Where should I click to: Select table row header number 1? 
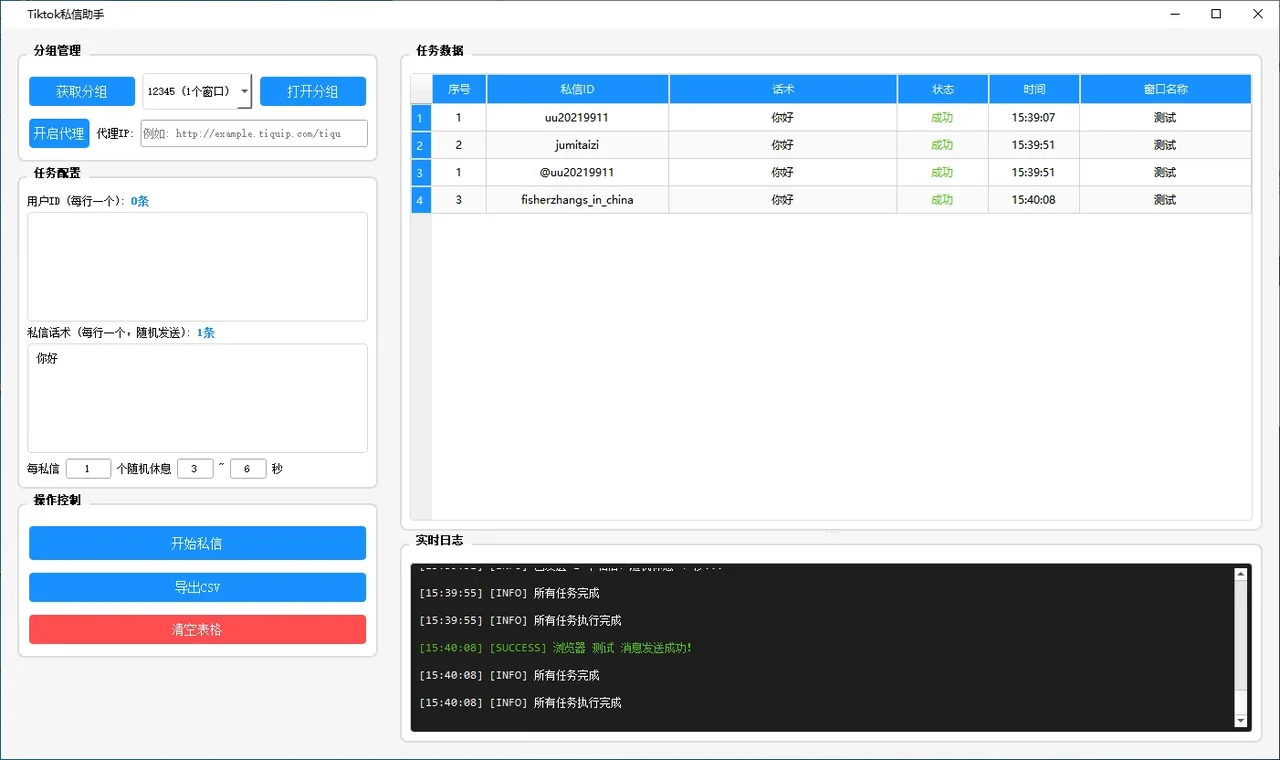421,118
